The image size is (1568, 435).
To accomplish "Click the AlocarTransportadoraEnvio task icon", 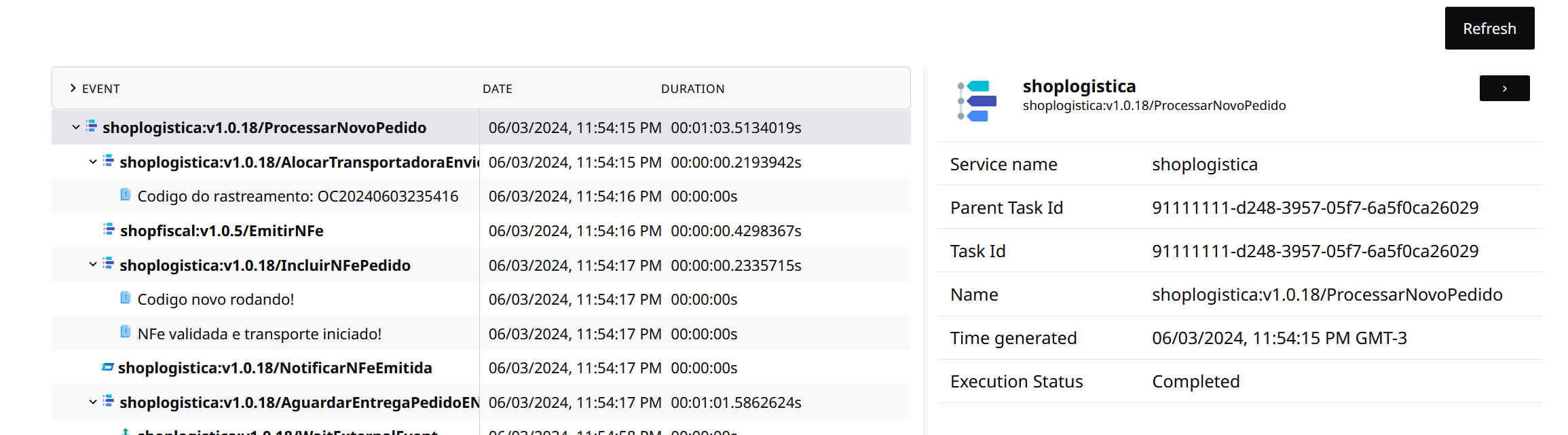I will click(x=108, y=161).
